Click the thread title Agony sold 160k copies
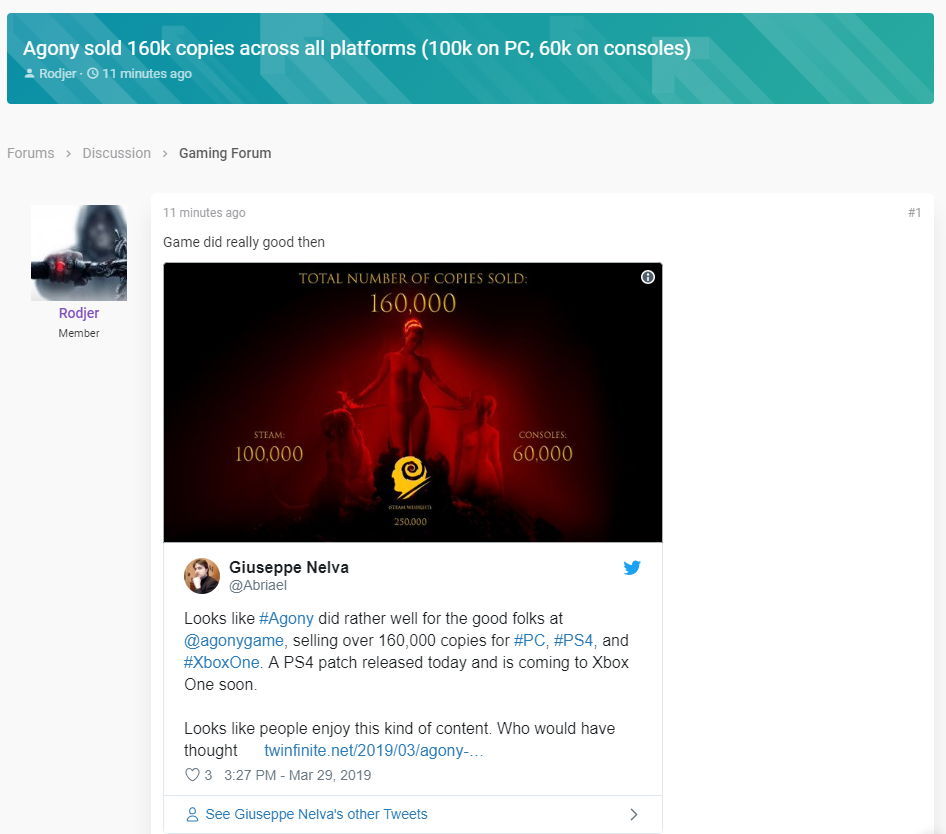 [357, 48]
